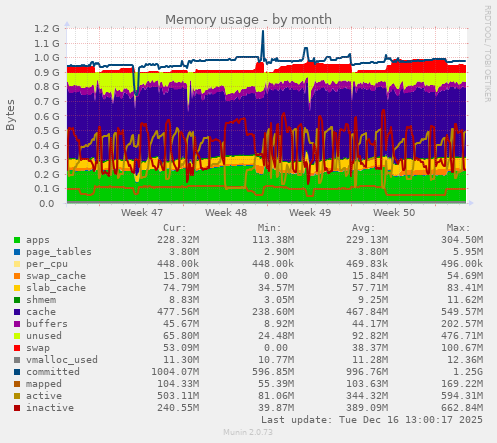Click the 'per_cpu' legend label
This screenshot has width=497, height=443.
click(47, 264)
